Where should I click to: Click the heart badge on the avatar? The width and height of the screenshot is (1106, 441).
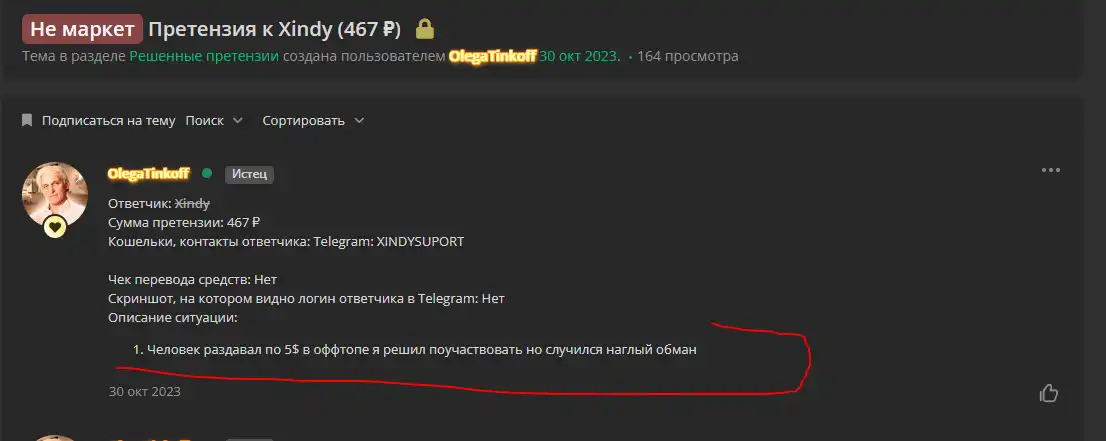pyautogui.click(x=55, y=226)
